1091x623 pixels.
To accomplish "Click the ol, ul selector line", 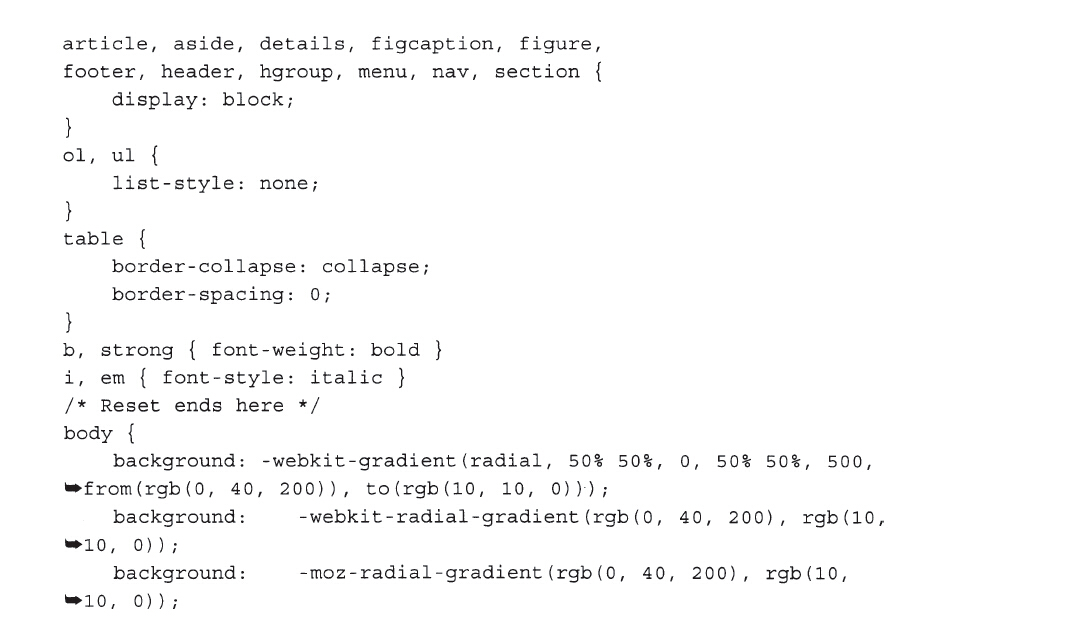I will pos(111,155).
